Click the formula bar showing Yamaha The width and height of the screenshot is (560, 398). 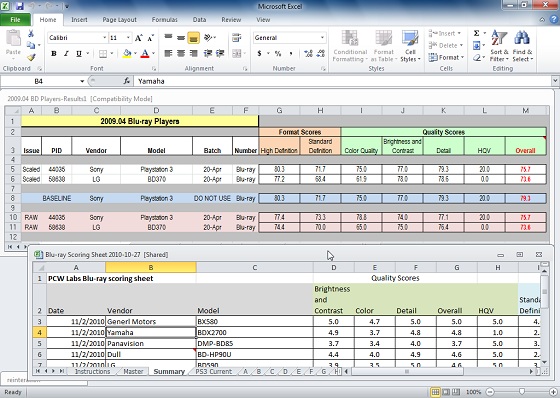pos(342,81)
